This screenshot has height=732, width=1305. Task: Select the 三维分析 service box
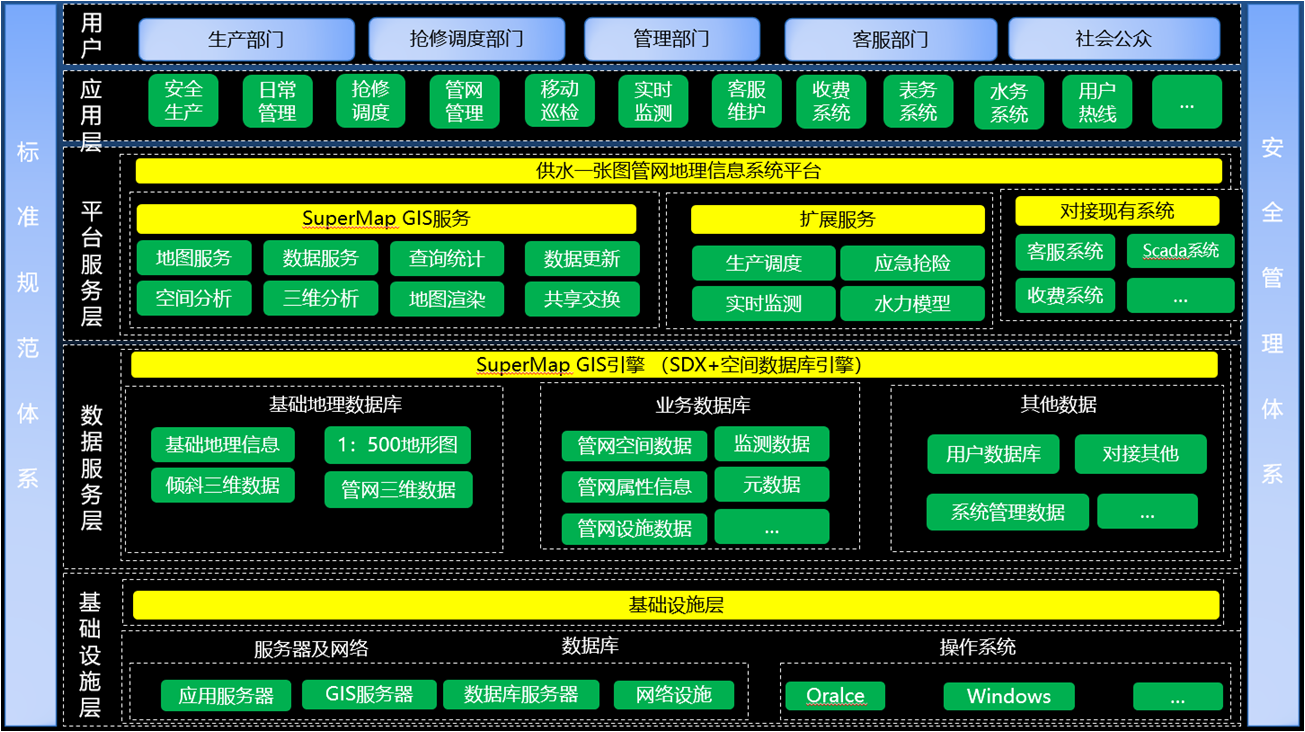[x=320, y=298]
